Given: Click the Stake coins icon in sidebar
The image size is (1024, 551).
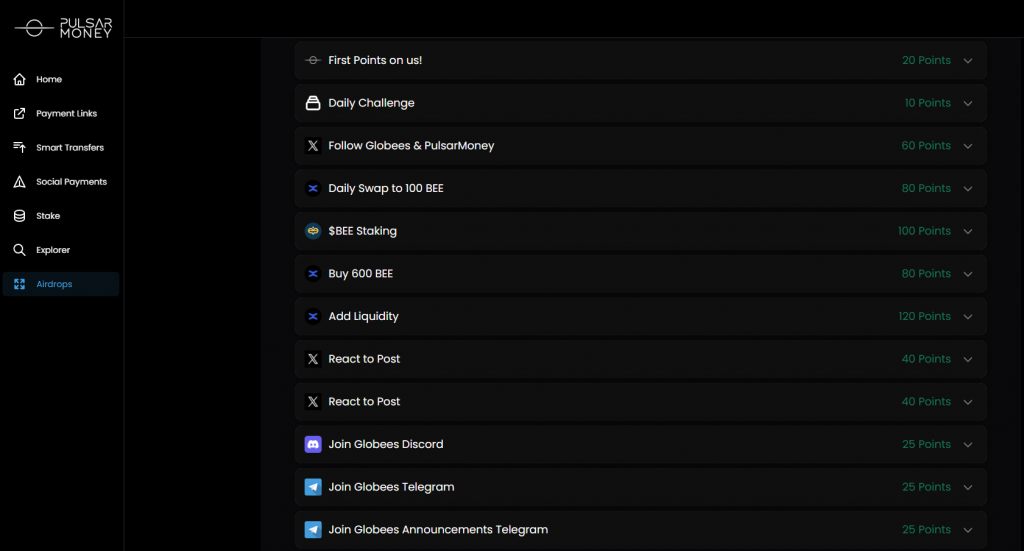Looking at the screenshot, I should click(x=19, y=216).
